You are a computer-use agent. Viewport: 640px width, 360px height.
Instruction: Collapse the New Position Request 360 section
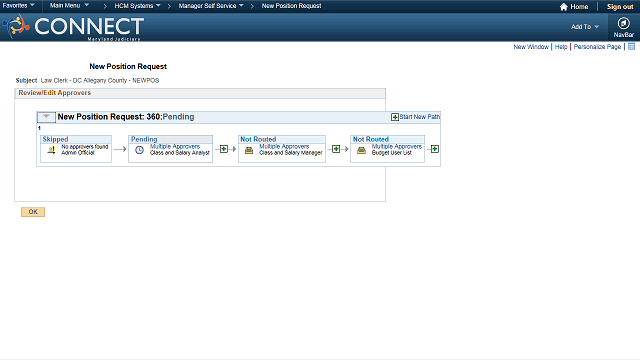coord(46,117)
